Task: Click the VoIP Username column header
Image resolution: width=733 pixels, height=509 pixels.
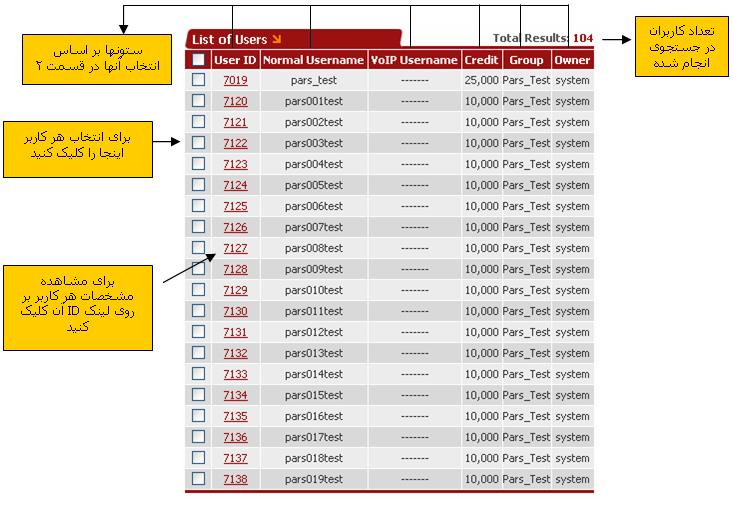Action: (414, 60)
